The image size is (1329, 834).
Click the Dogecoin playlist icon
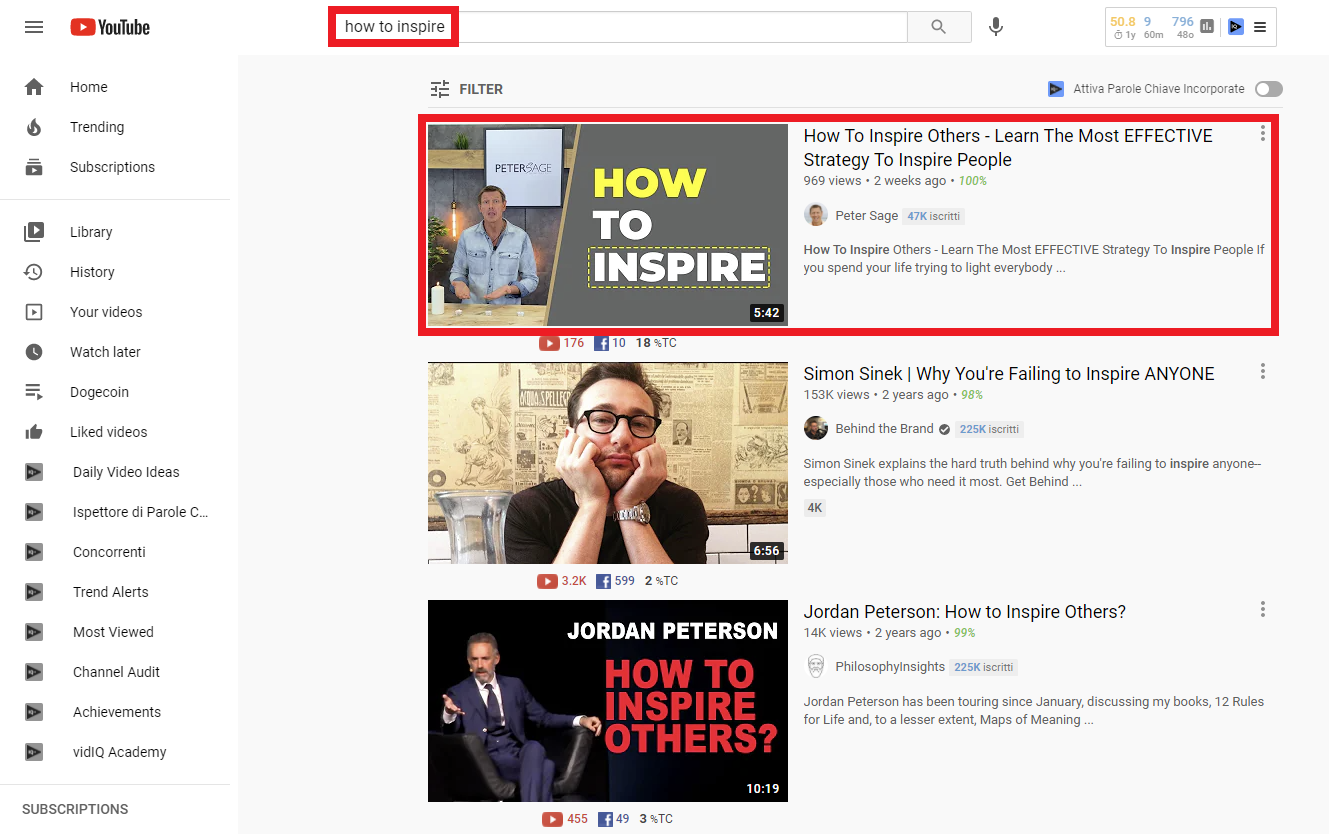pyautogui.click(x=34, y=392)
